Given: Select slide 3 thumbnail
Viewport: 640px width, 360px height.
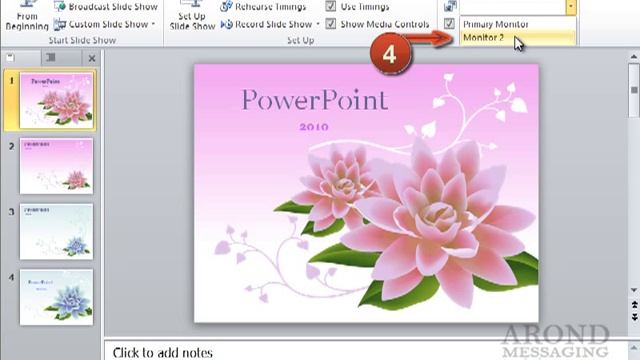Looking at the screenshot, I should [56, 231].
